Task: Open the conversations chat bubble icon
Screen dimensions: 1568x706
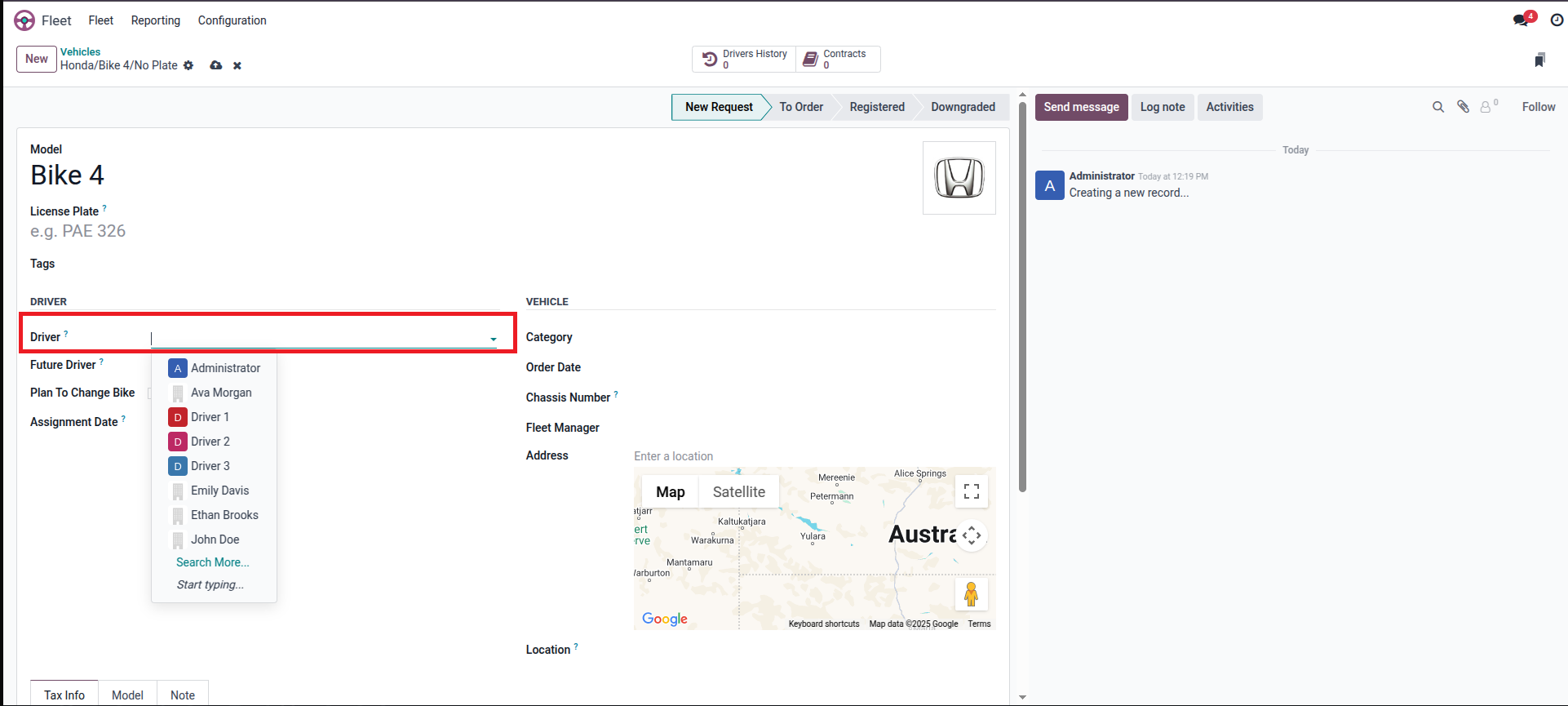Action: (x=1522, y=20)
